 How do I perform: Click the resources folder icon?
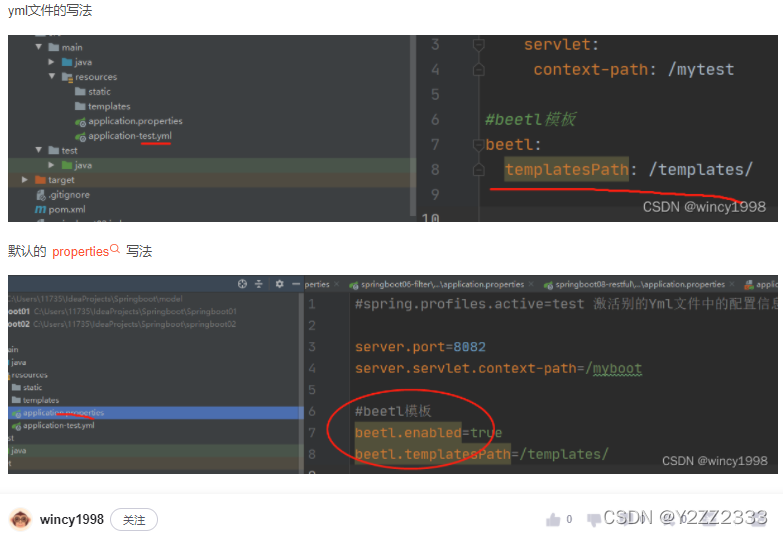(67, 77)
